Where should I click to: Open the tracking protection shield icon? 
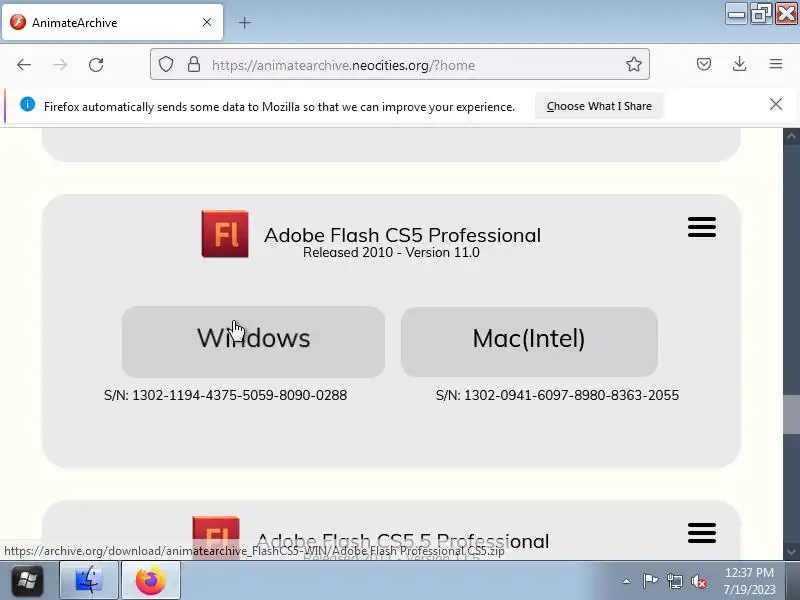point(166,64)
